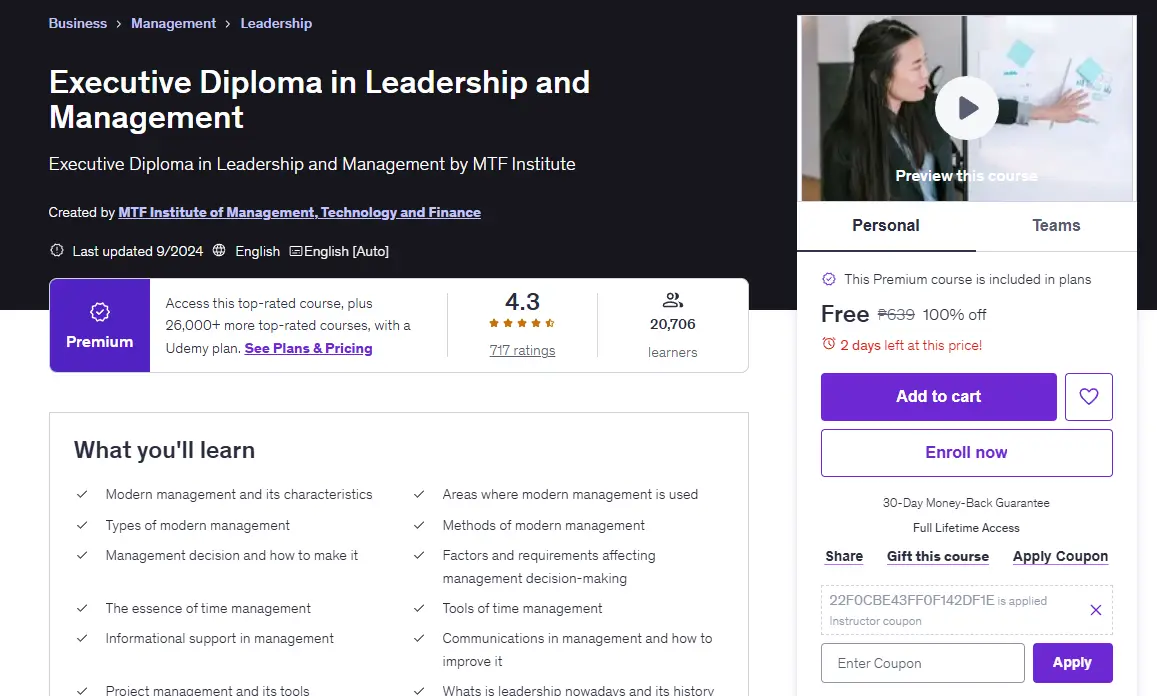Open the Business breadcrumb

pyautogui.click(x=77, y=24)
